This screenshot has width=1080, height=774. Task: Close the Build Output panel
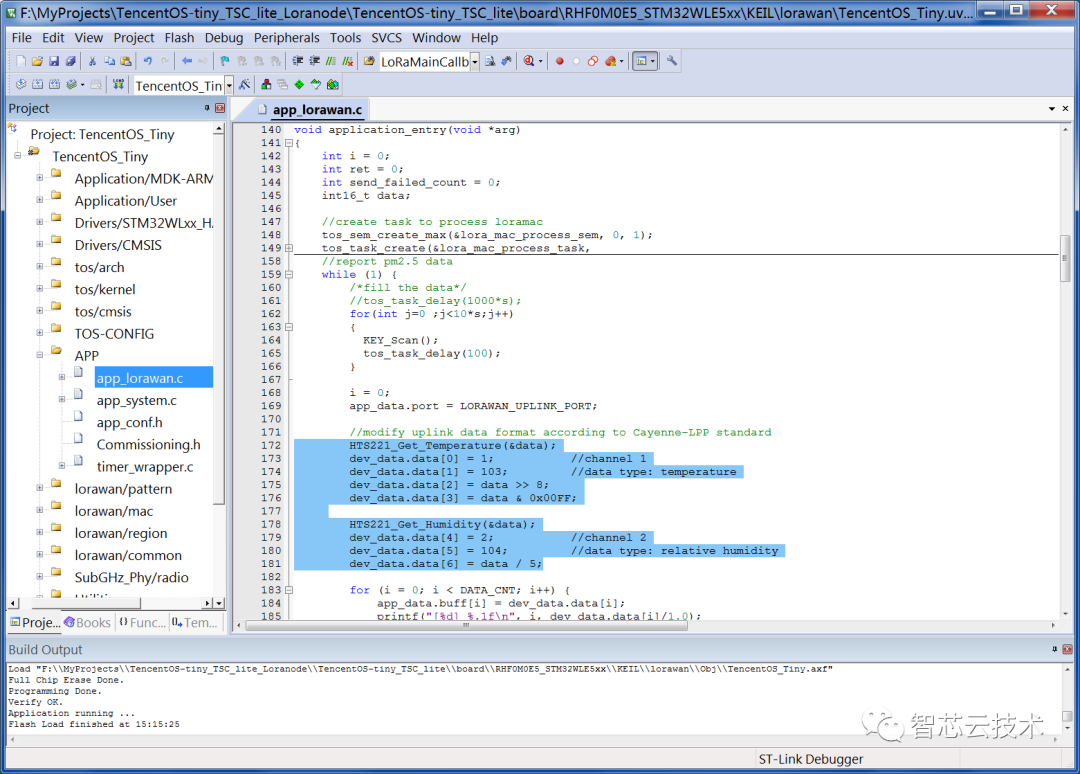[x=1067, y=649]
